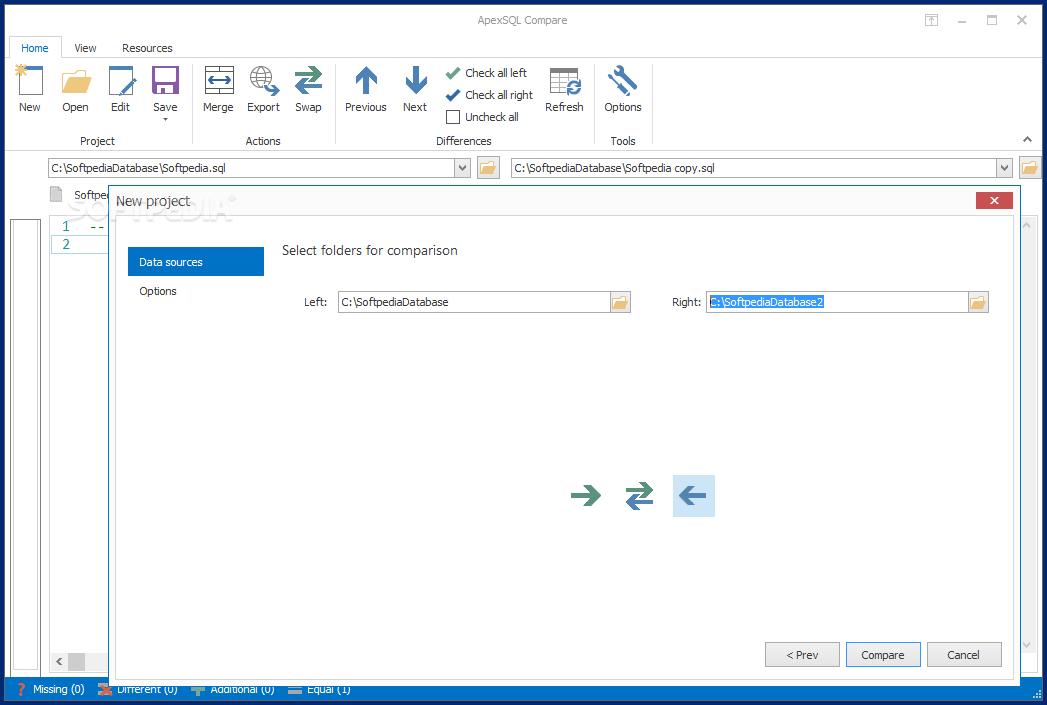This screenshot has height=705, width=1047.
Task: Click the Additional status bar indicator
Action: pyautogui.click(x=232, y=689)
